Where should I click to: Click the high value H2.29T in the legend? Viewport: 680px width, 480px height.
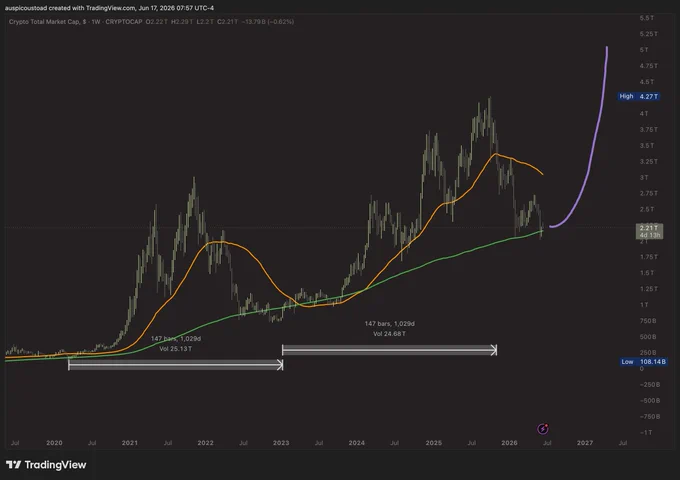pos(182,21)
